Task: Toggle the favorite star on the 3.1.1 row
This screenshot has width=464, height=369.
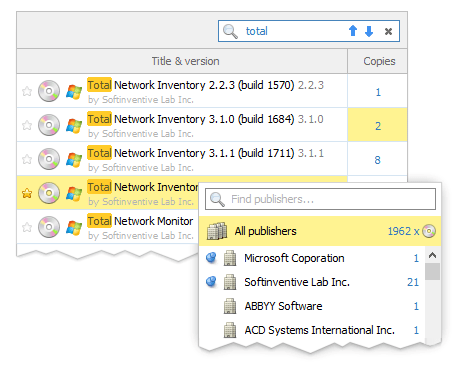Action: [27, 159]
